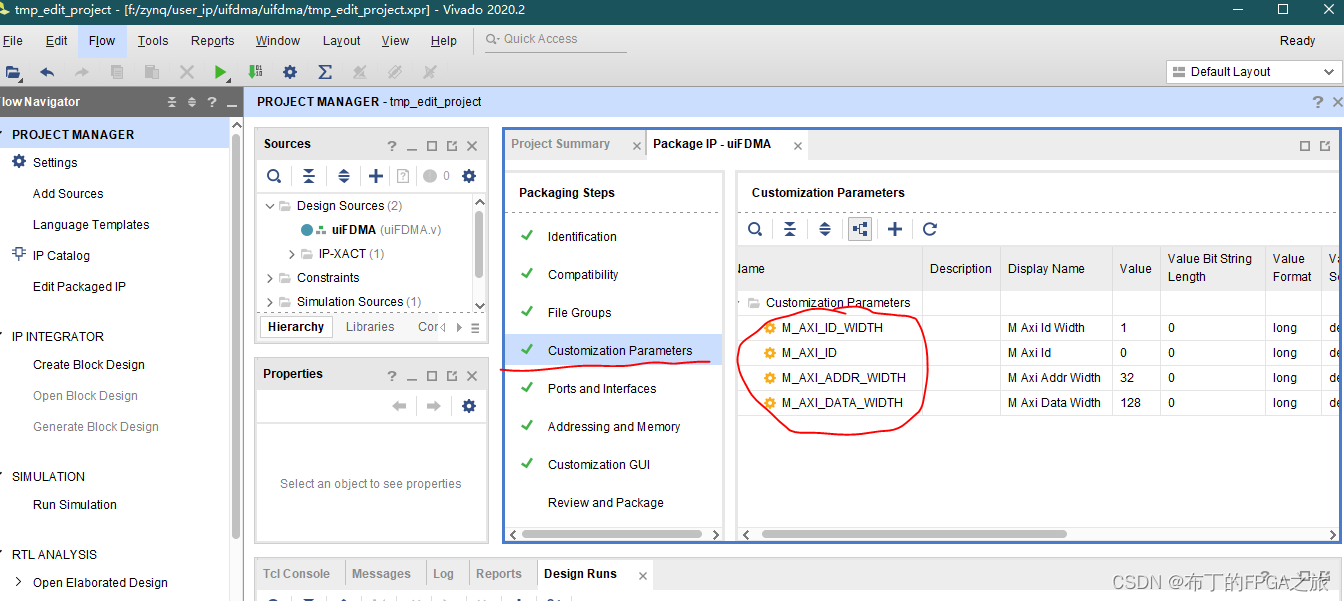The image size is (1344, 601).
Task: Add sources with the plus icon
Action: coord(376,176)
